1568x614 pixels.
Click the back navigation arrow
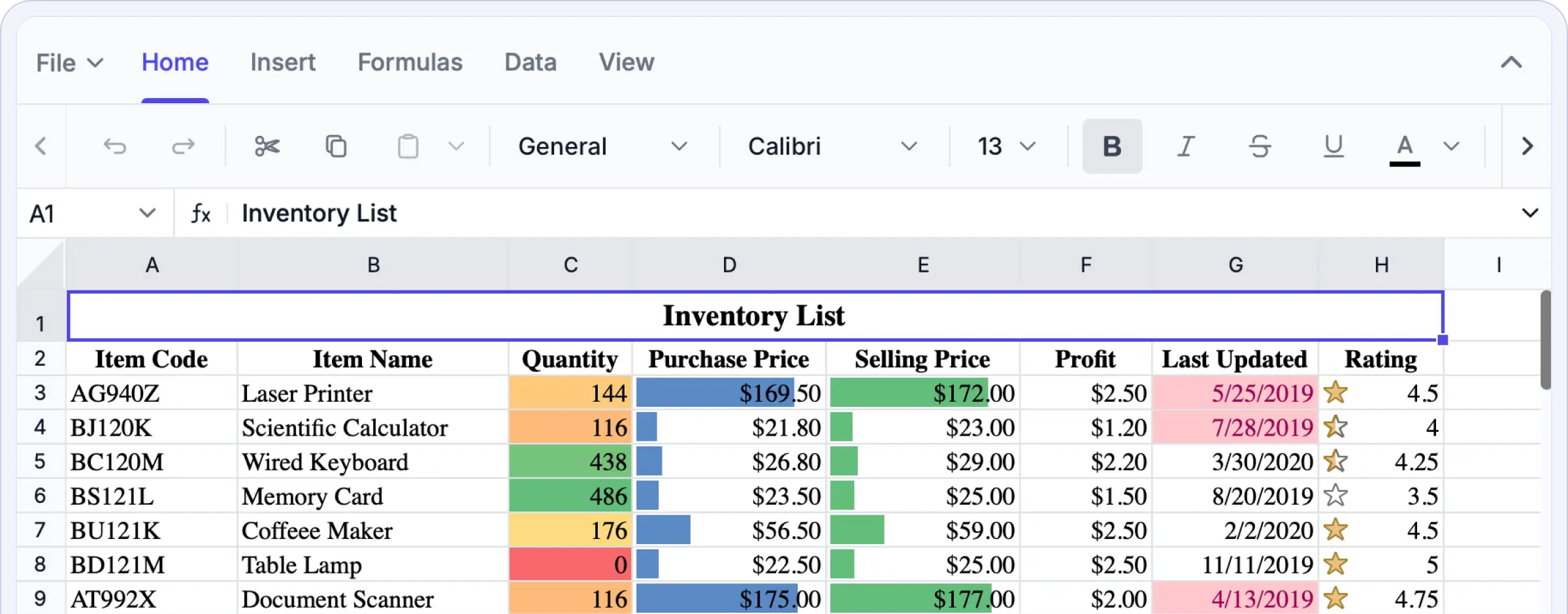click(41, 146)
